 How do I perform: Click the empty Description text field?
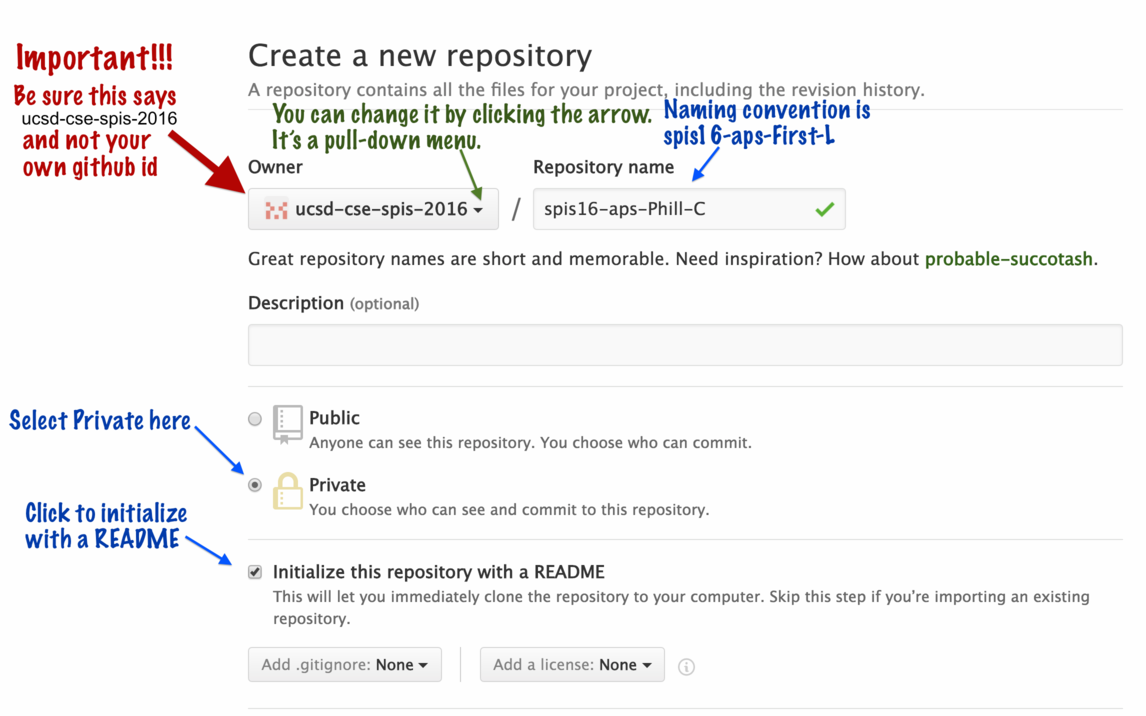tap(685, 345)
